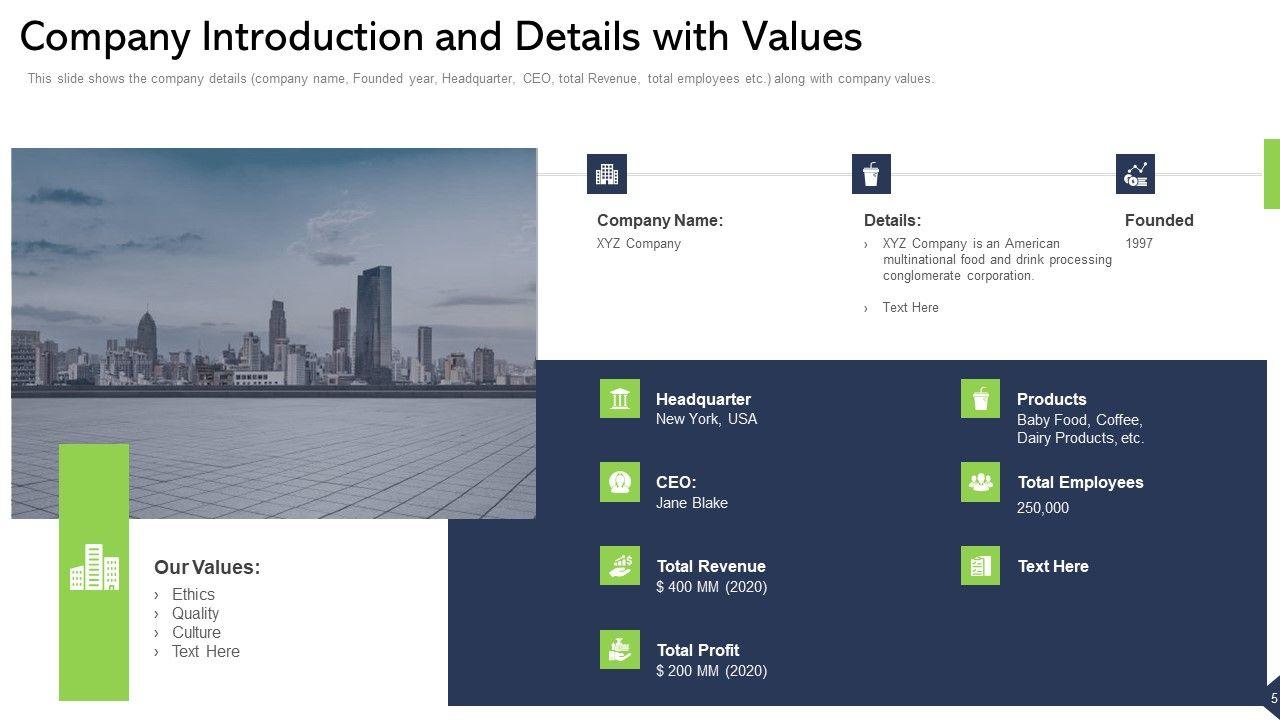The height and width of the screenshot is (720, 1280).
Task: Select the document icon beside Text Here
Action: (980, 565)
